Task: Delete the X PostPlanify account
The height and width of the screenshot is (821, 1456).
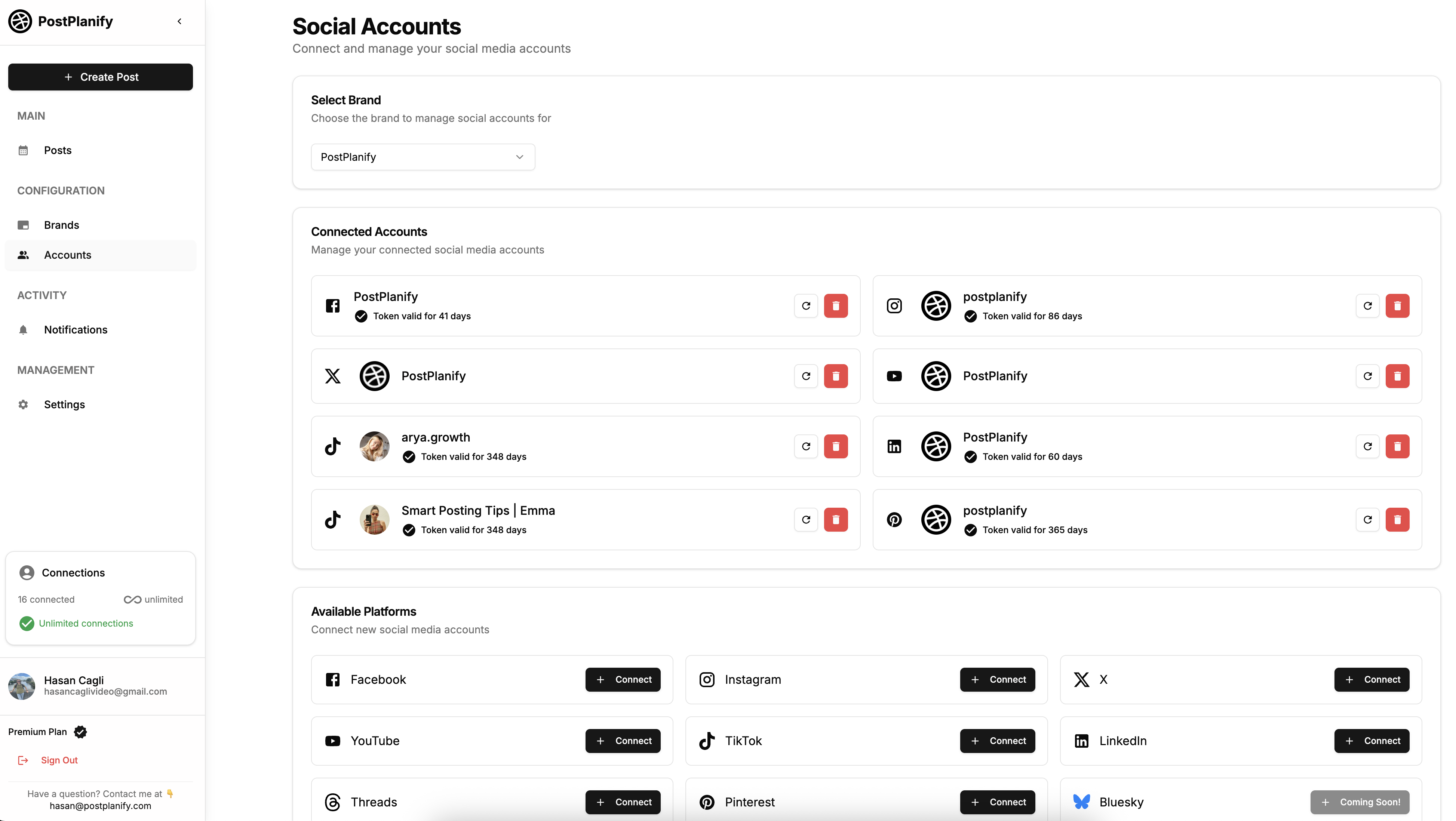Action: (835, 376)
